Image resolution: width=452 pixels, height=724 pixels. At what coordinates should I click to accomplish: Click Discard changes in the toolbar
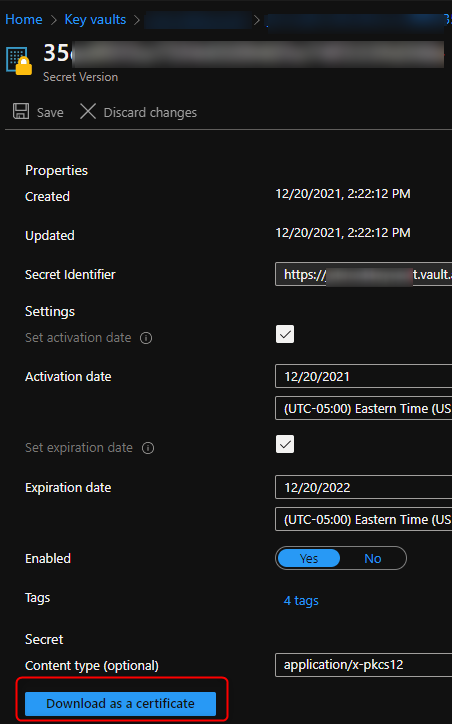150,112
